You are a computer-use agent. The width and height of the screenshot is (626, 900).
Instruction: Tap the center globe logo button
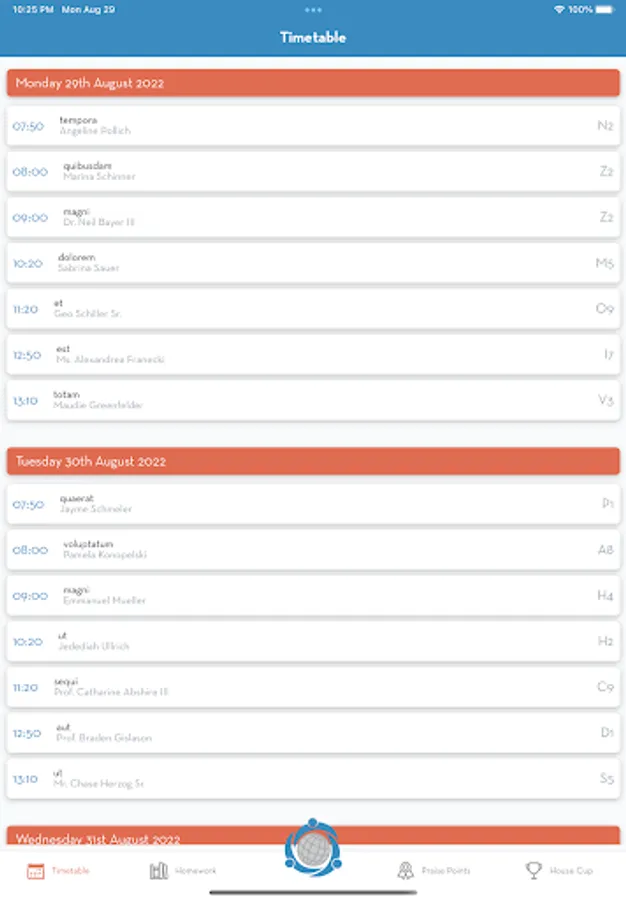click(313, 848)
